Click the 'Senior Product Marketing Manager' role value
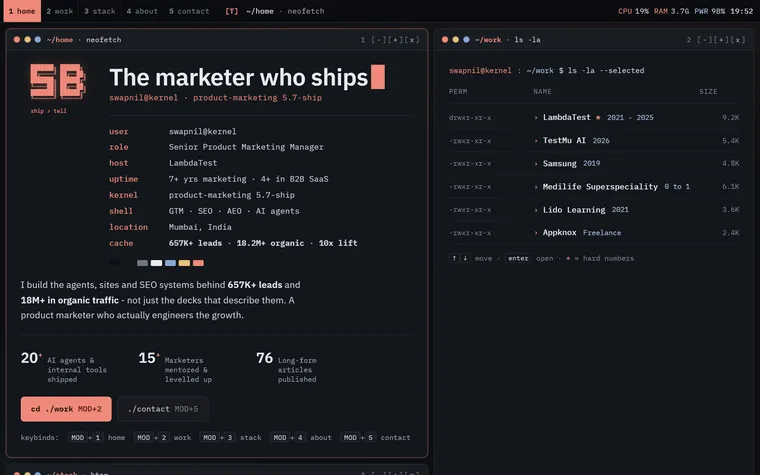The height and width of the screenshot is (475, 760). [246, 147]
